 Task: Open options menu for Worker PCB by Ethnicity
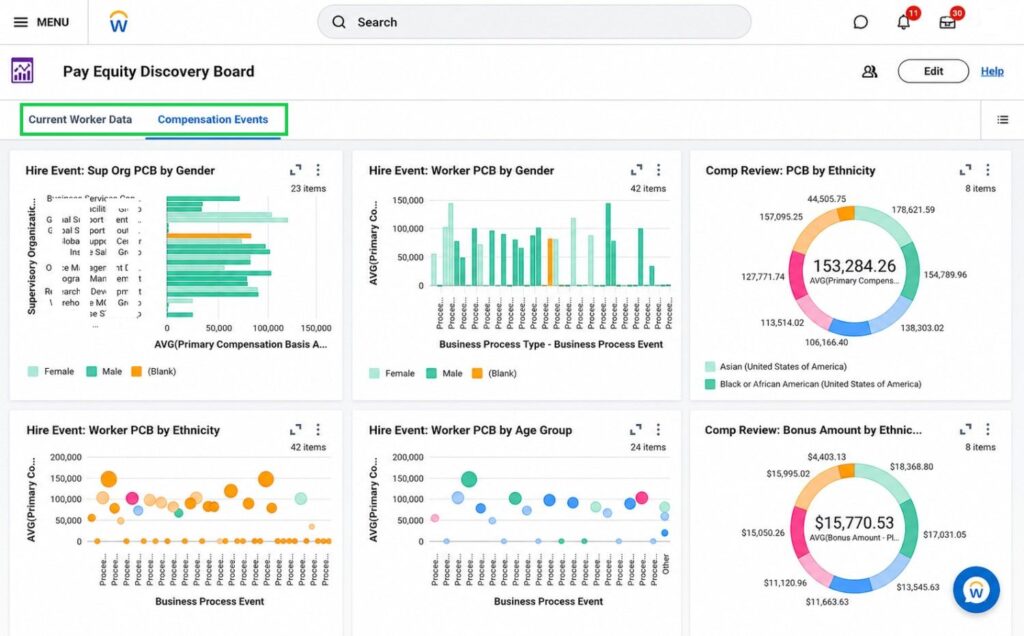(x=318, y=429)
